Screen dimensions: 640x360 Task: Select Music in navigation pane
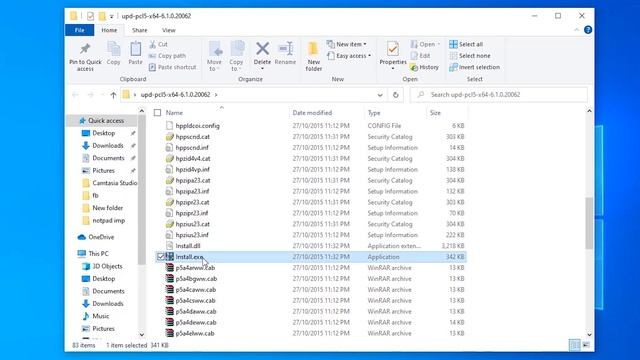coord(100,316)
